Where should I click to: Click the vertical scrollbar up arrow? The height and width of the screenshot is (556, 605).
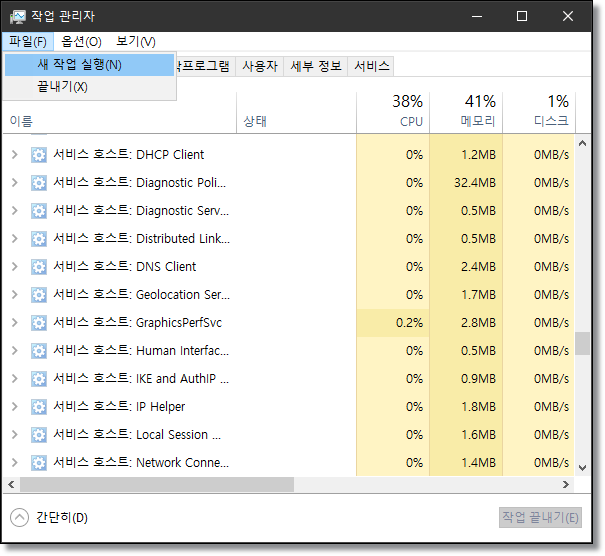pyautogui.click(x=583, y=144)
